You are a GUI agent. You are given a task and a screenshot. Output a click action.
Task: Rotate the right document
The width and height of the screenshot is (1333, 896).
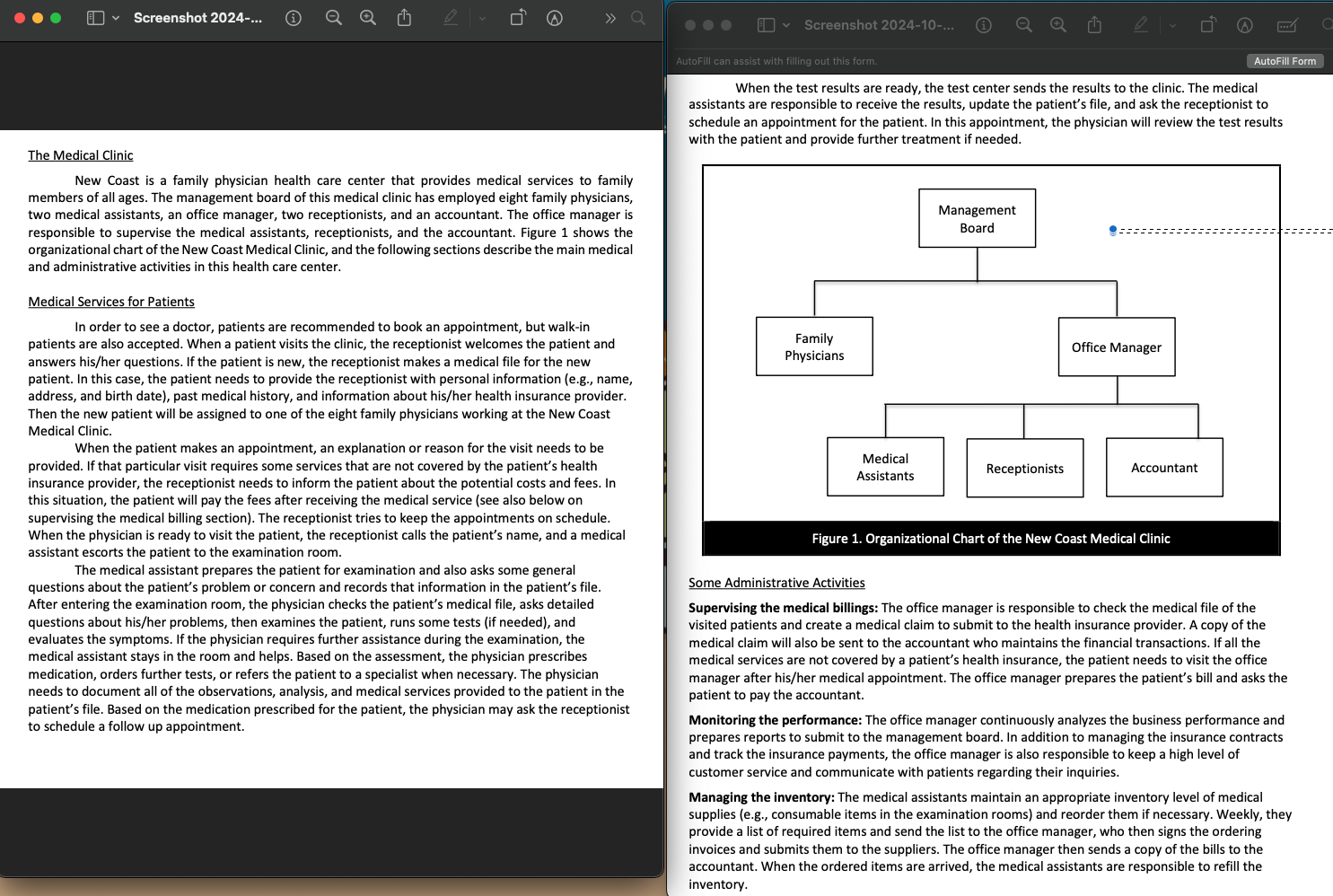click(1208, 25)
